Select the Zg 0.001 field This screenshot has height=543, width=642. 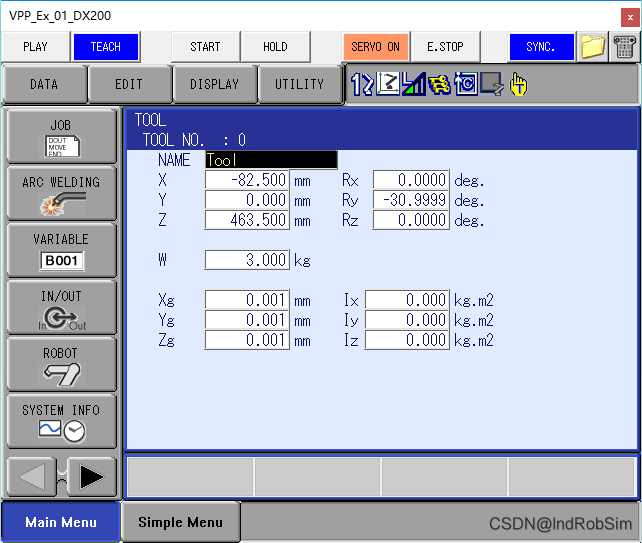click(247, 340)
